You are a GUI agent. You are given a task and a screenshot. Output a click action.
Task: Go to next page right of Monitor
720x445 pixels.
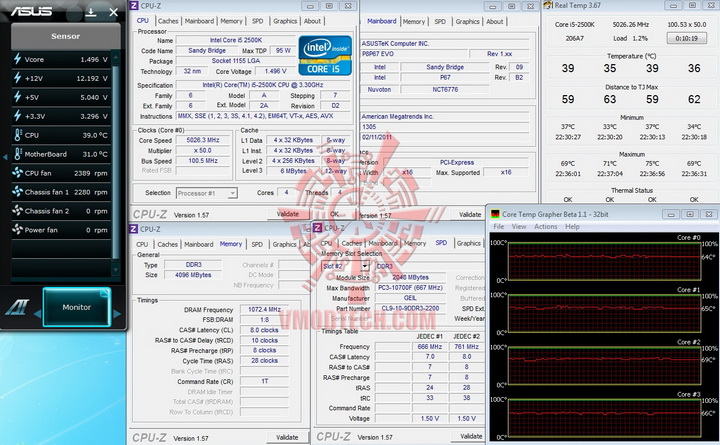(117, 314)
